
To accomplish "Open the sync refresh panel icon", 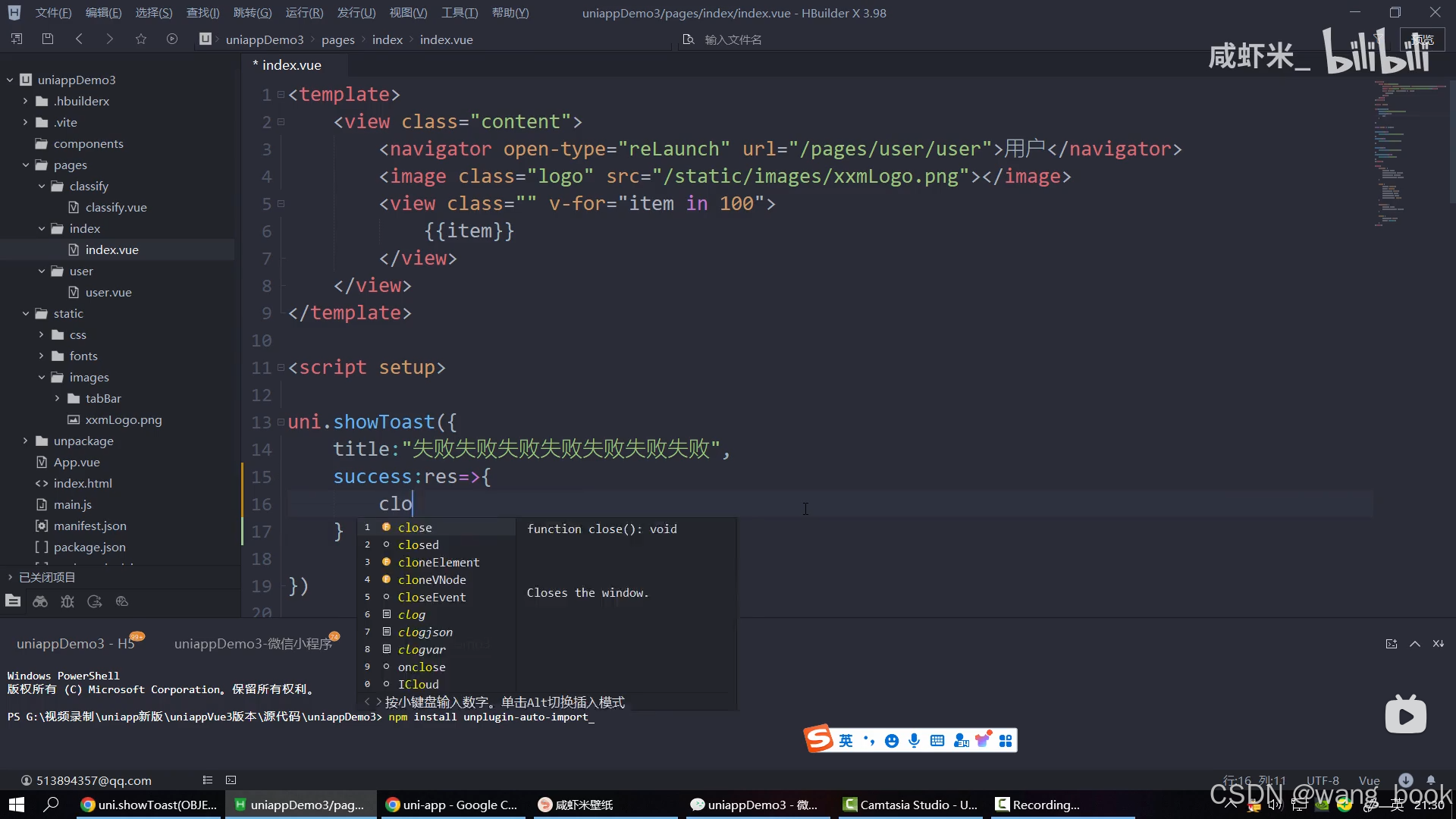I will [x=95, y=601].
